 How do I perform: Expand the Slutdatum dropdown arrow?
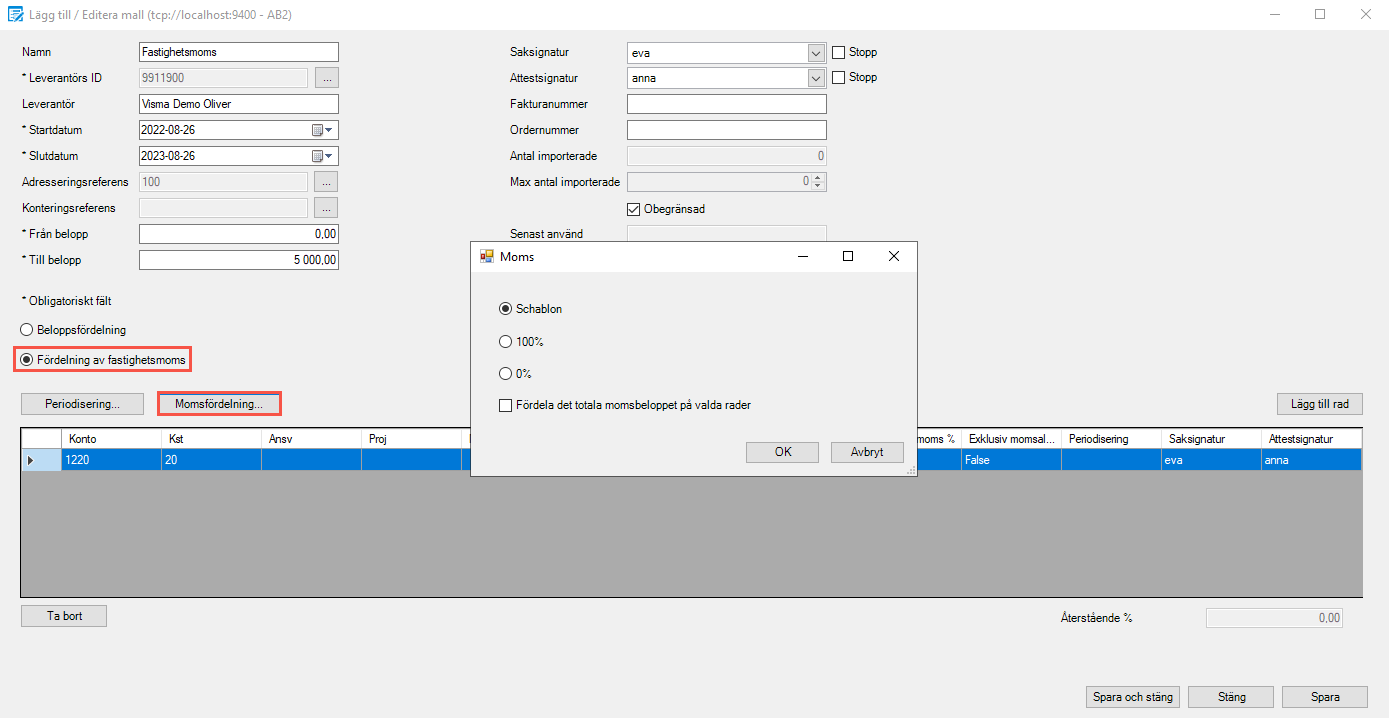point(330,155)
